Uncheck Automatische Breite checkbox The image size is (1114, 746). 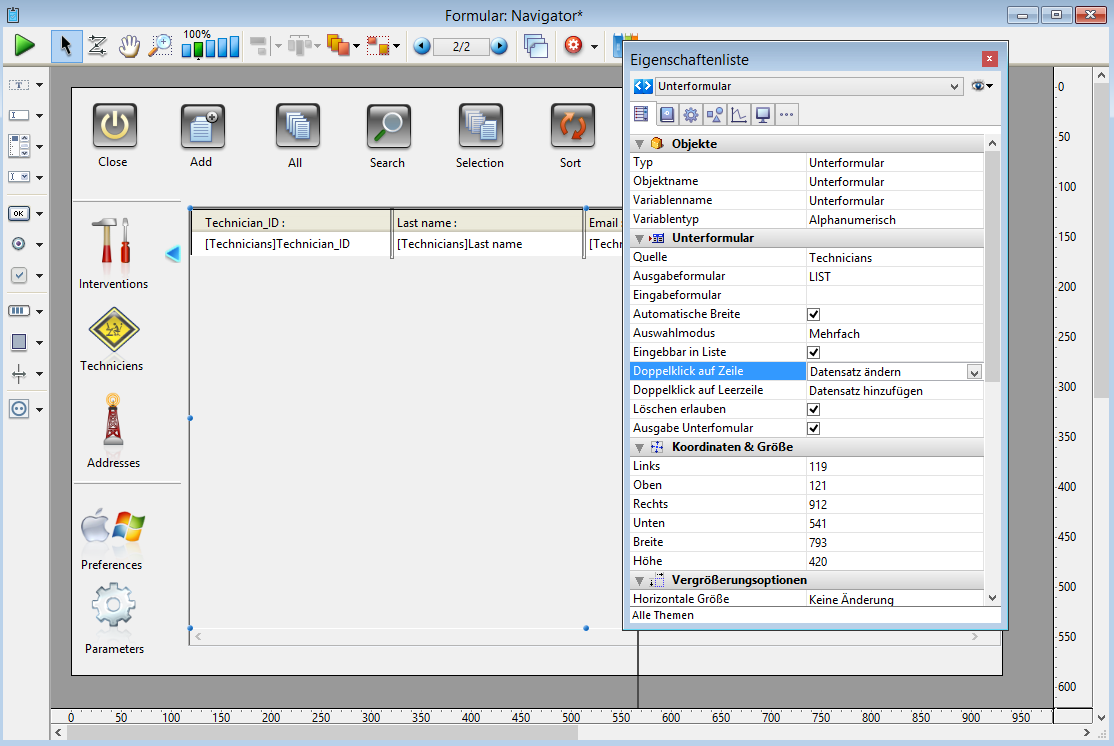pyautogui.click(x=813, y=315)
